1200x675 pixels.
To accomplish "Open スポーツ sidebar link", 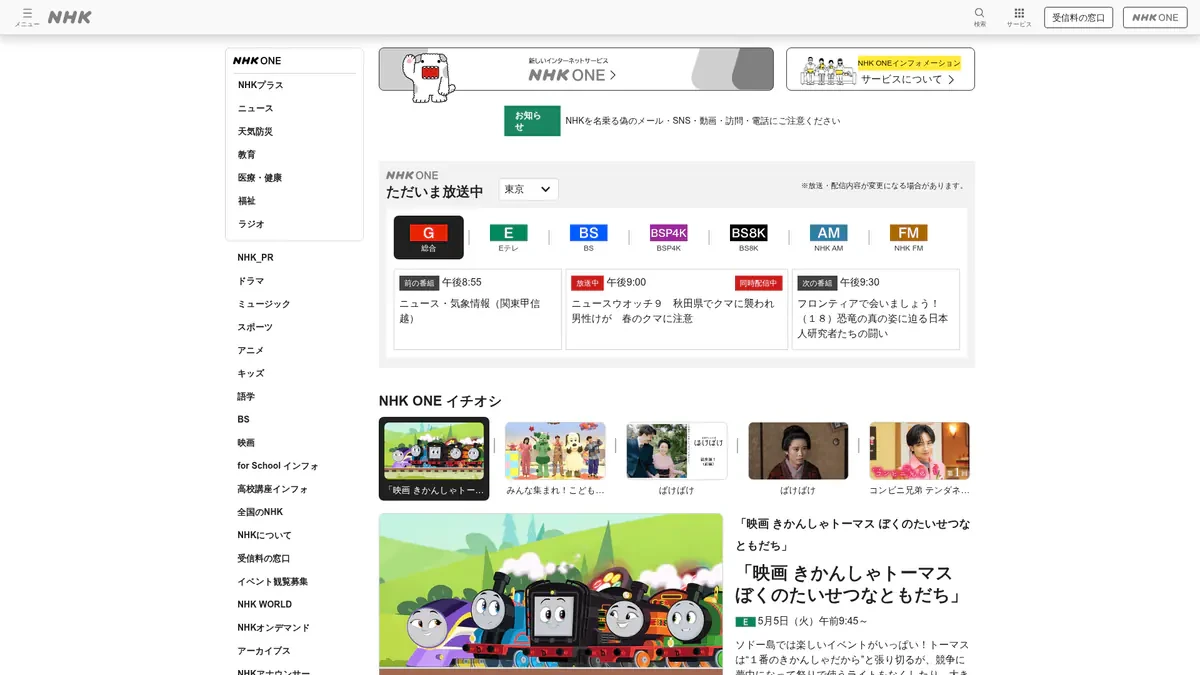I will tap(255, 327).
